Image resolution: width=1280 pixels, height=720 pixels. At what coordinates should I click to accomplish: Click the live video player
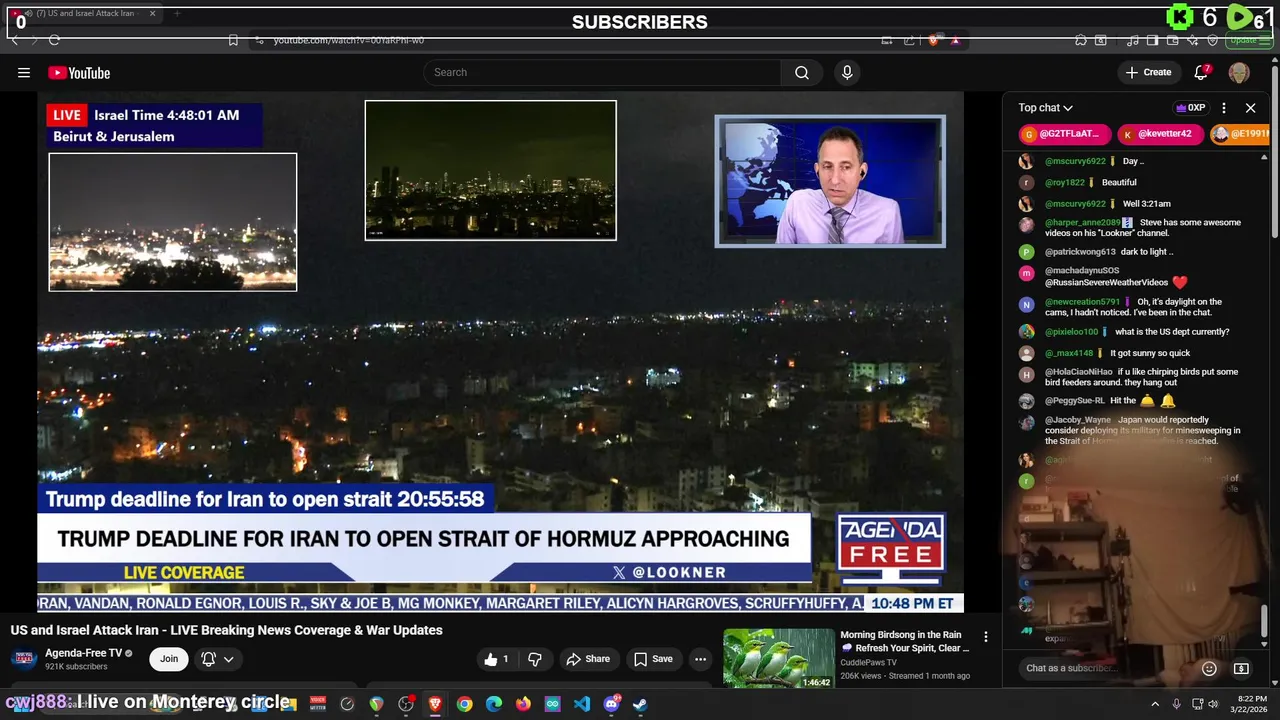pyautogui.click(x=500, y=351)
